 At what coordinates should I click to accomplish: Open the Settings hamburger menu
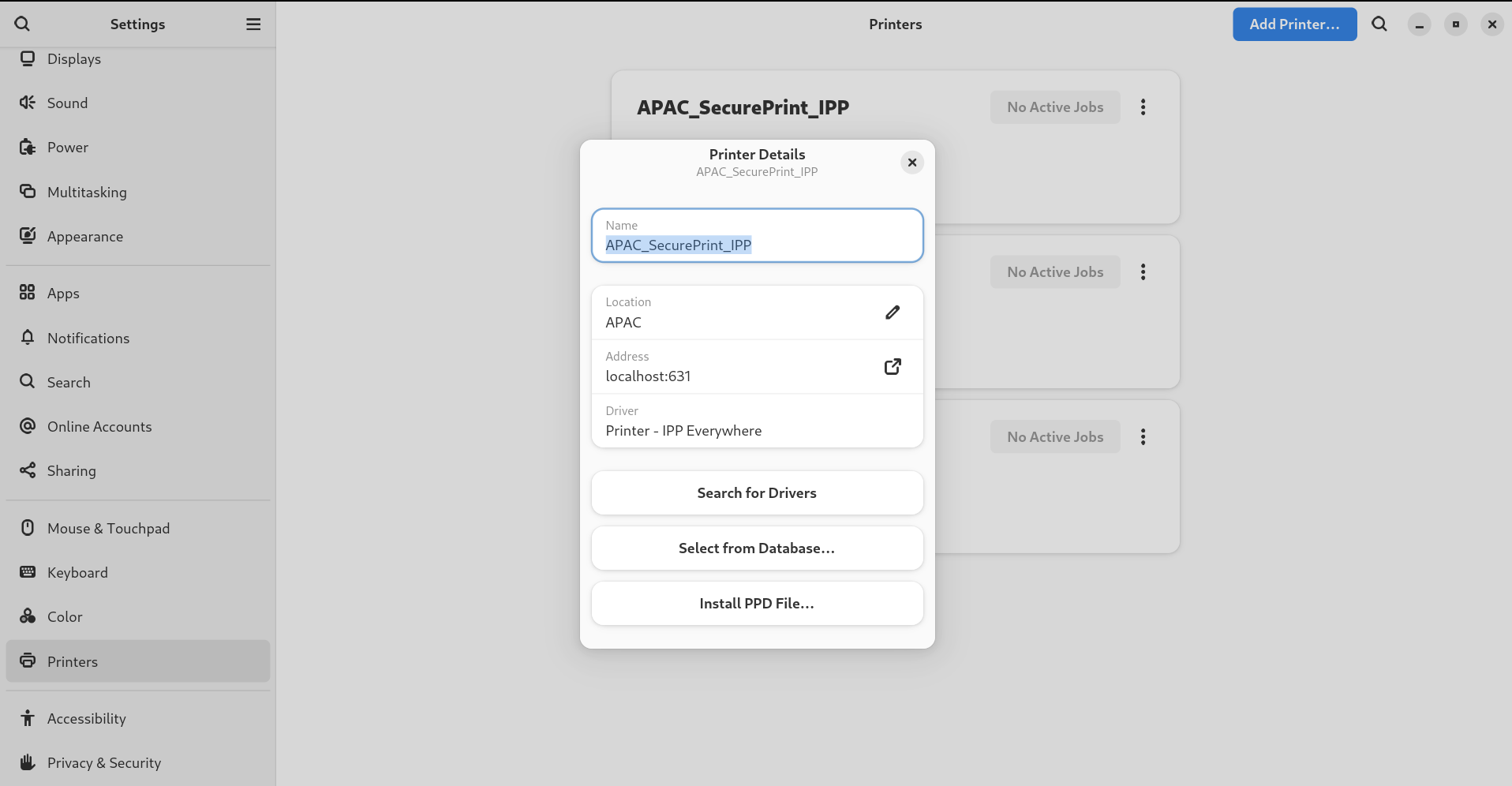253,24
